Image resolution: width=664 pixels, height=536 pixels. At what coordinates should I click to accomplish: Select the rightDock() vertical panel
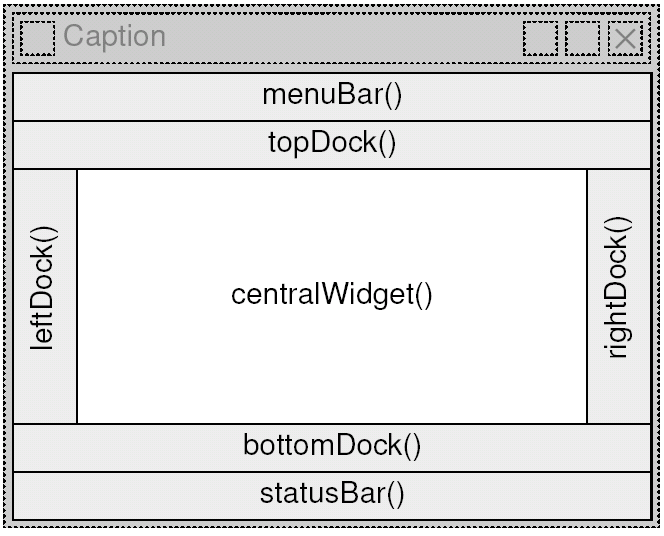[x=619, y=296]
